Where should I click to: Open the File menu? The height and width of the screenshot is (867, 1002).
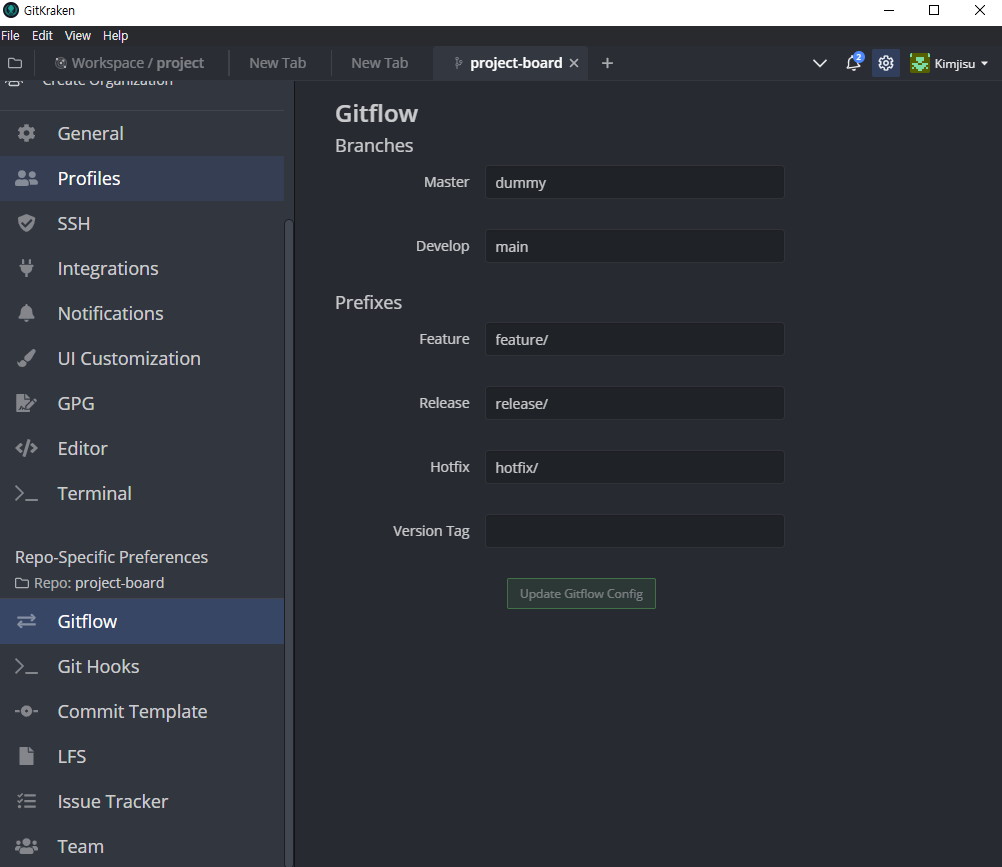[10, 36]
